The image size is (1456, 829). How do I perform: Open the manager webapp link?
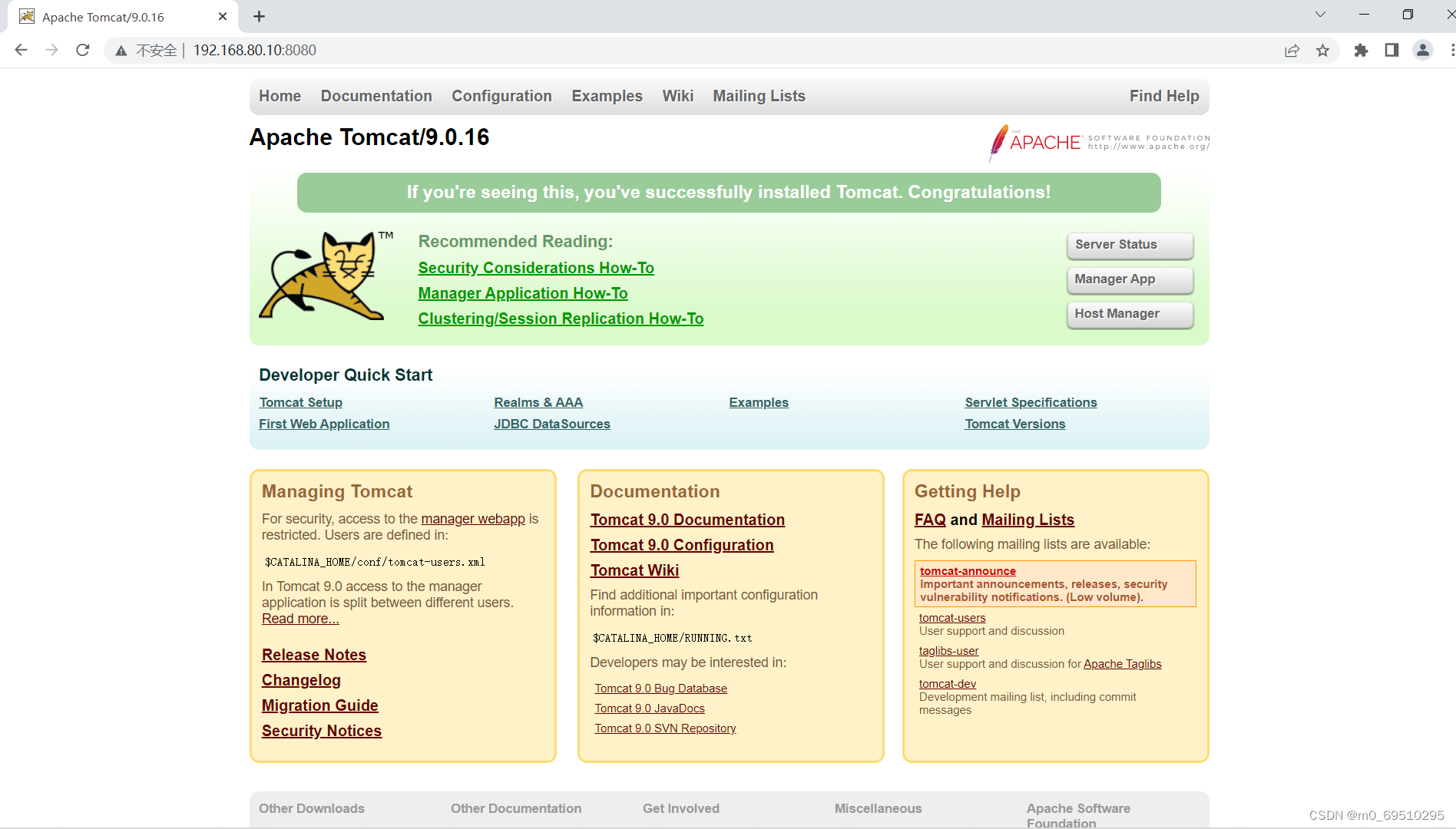pos(473,519)
